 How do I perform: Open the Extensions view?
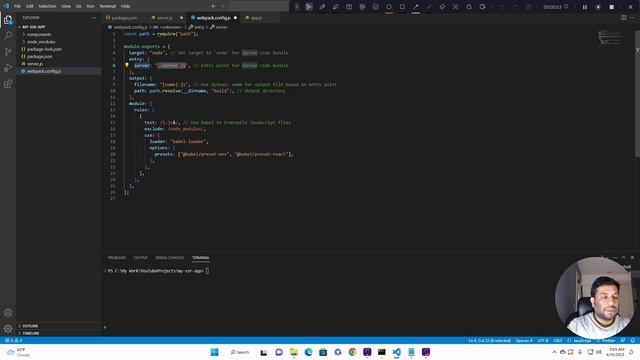click(8, 84)
